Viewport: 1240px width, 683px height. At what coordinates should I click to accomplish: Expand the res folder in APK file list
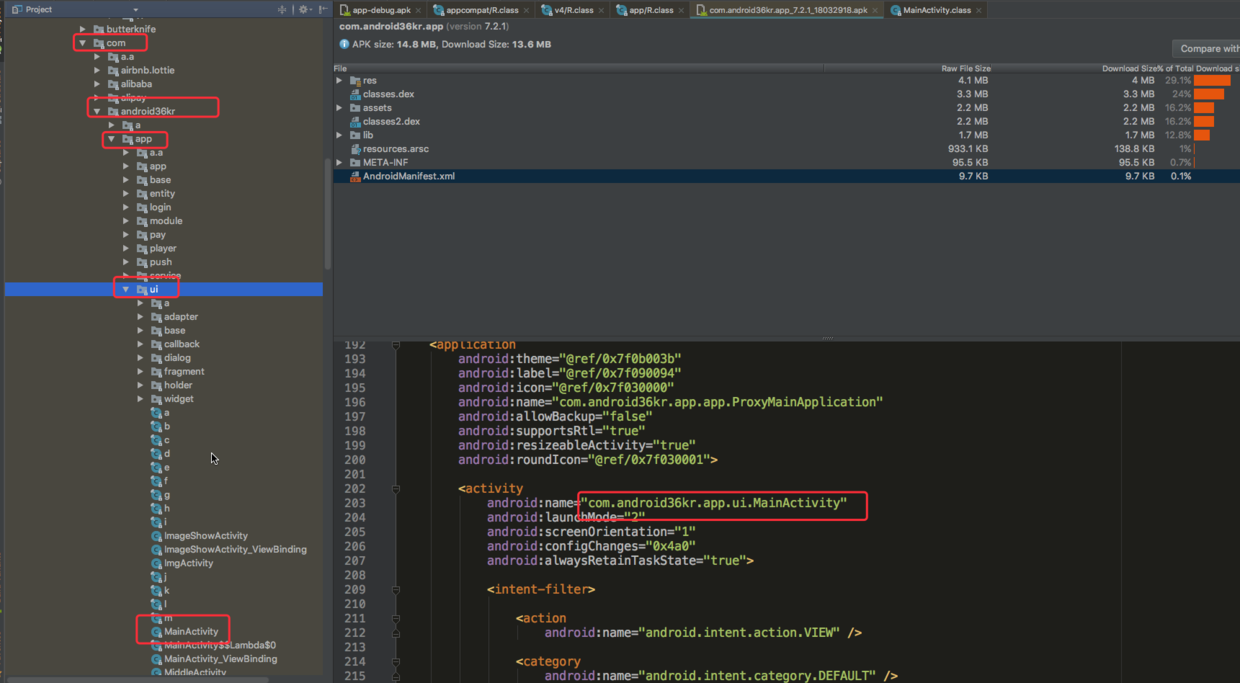point(340,80)
